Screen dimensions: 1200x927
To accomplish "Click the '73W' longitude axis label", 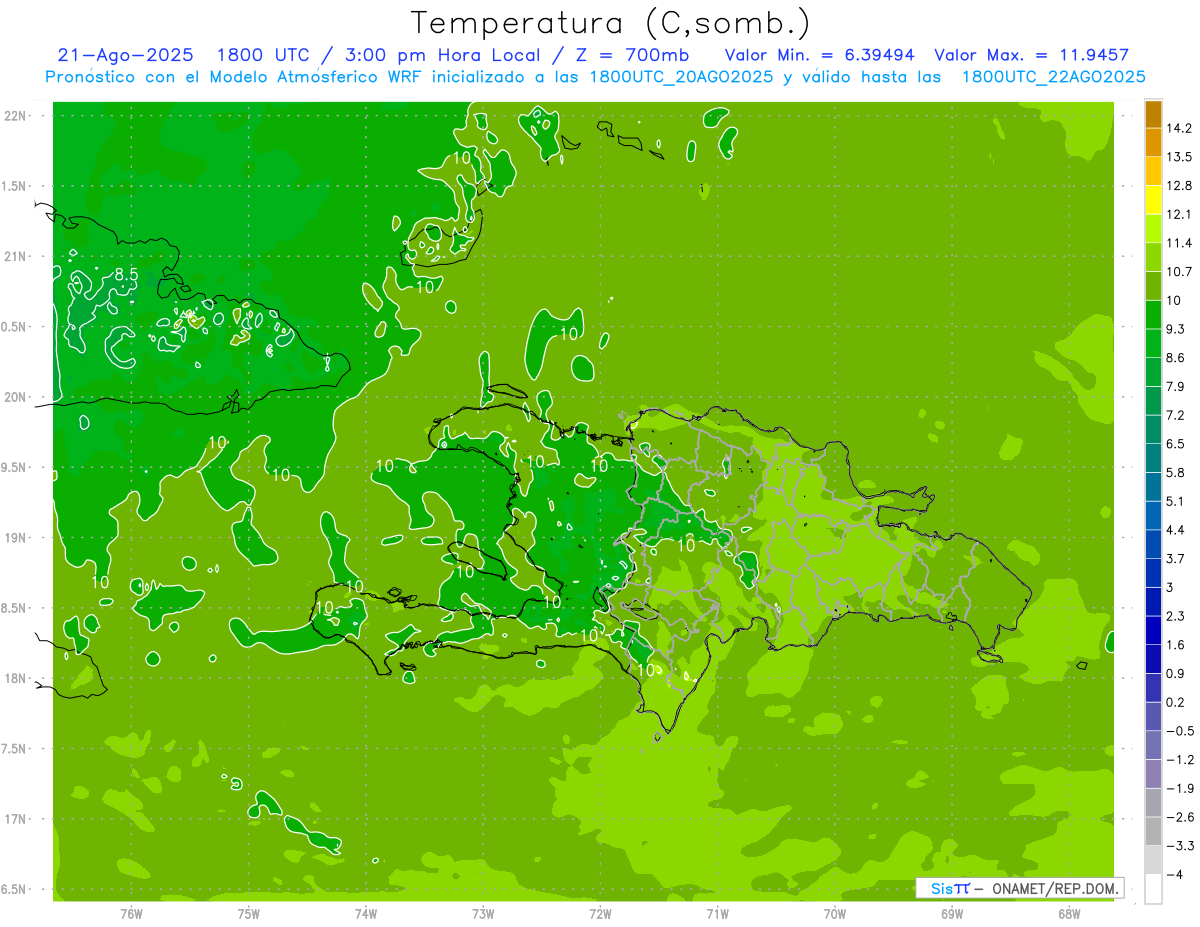I will click(x=483, y=913).
